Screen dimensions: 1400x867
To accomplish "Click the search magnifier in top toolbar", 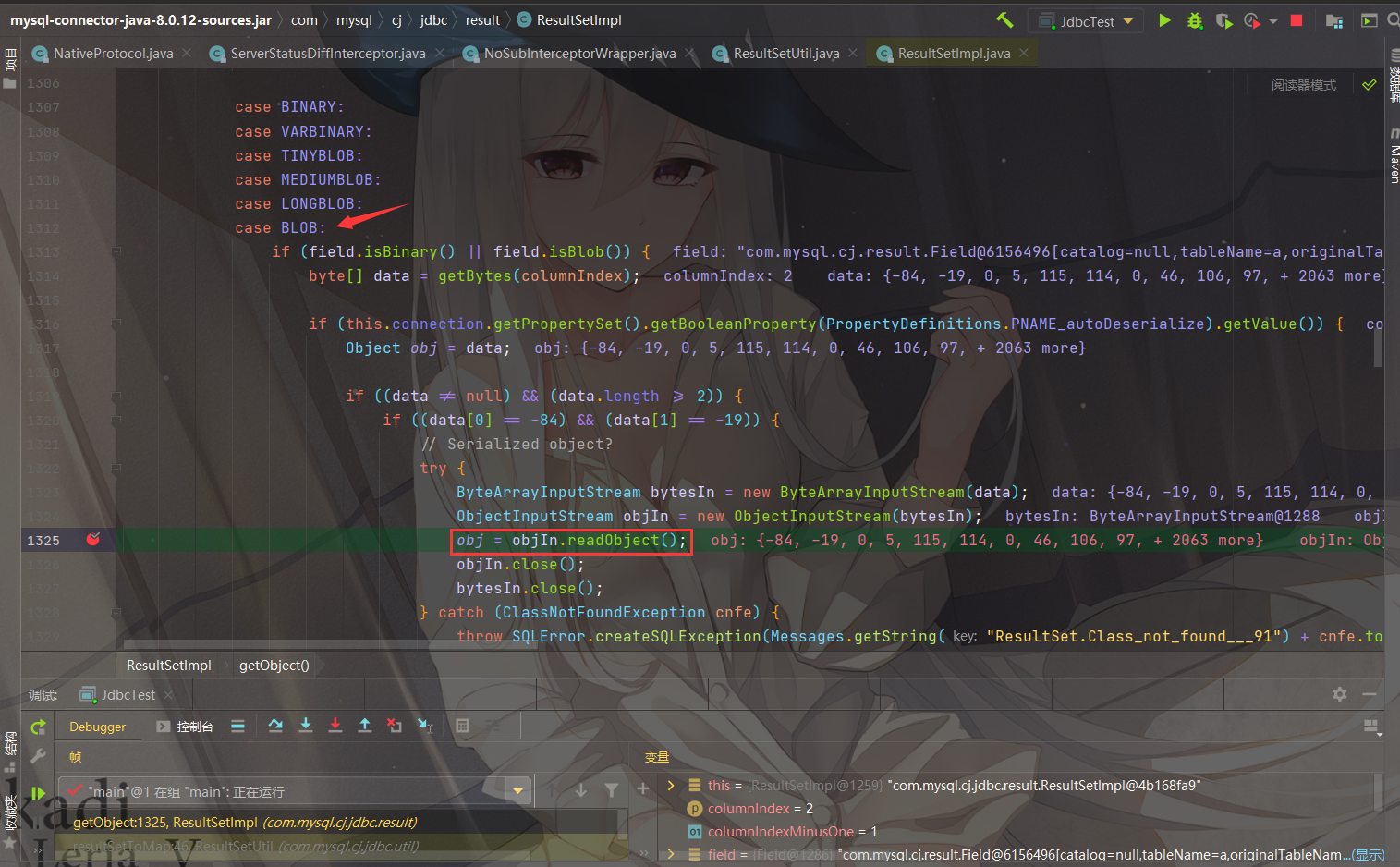I will (x=1393, y=20).
